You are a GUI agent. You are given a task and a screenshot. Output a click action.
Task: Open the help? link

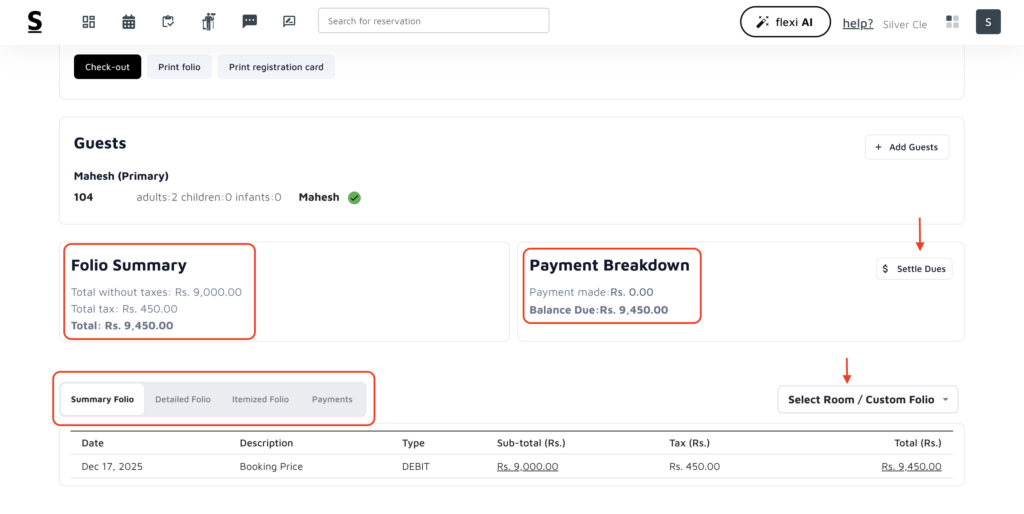click(857, 23)
